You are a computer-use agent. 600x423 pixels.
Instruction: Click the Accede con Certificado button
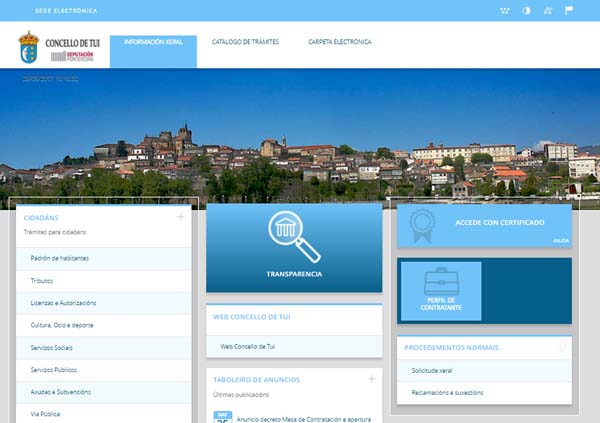pos(500,222)
